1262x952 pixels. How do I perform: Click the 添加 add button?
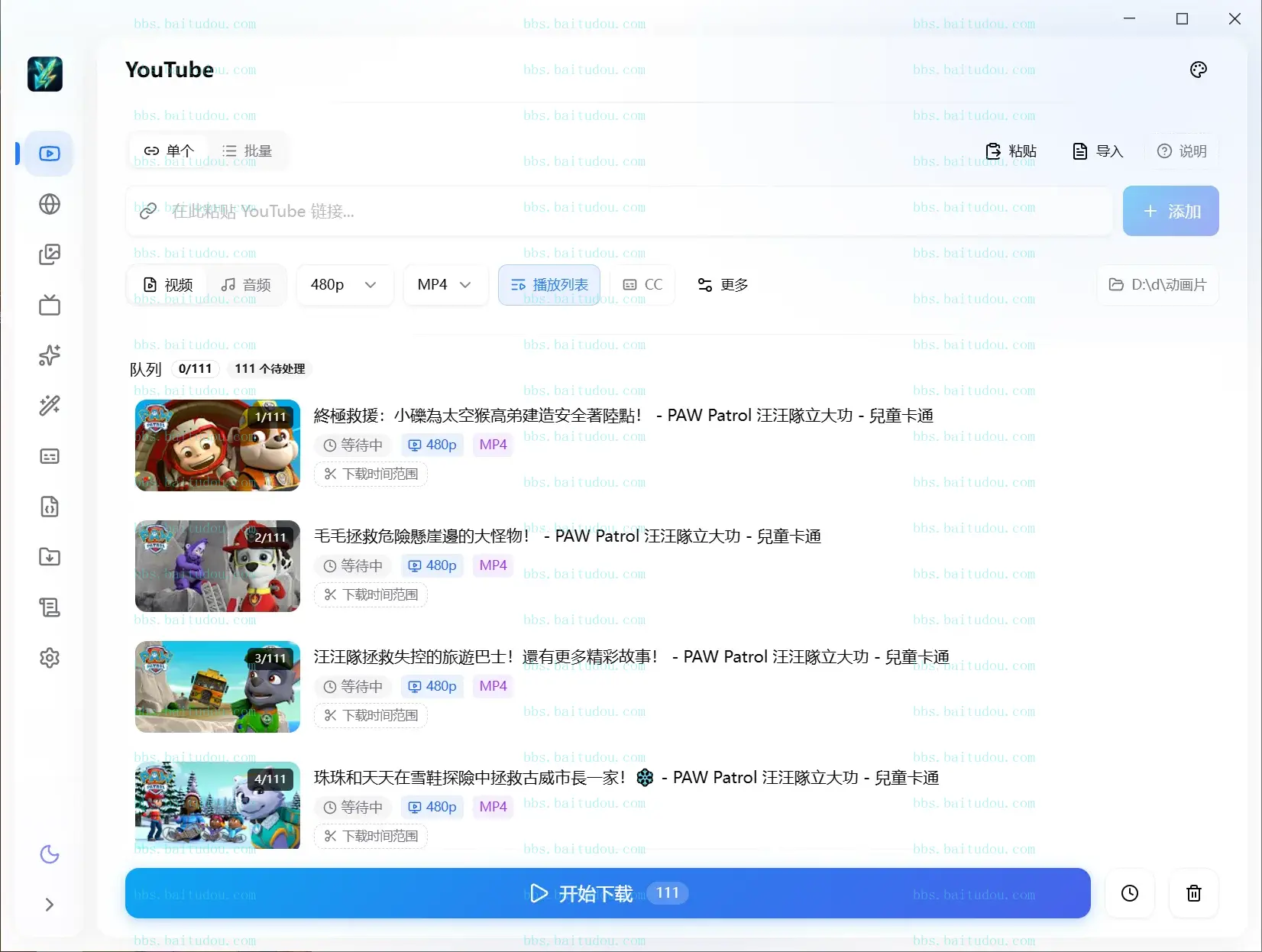tap(1171, 211)
